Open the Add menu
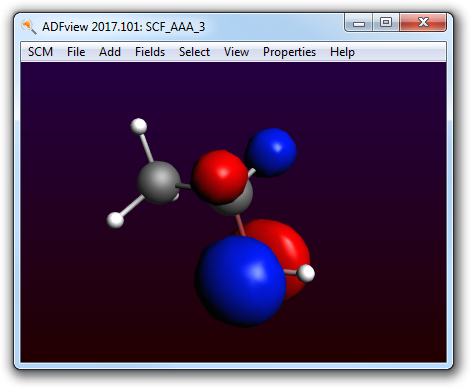472x389 pixels. pos(110,52)
